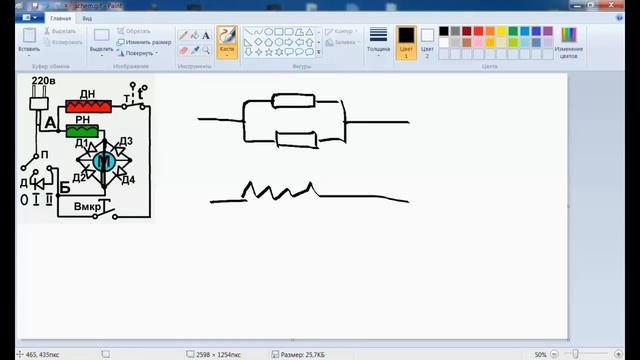Pick the Up arrow shape
This screenshot has width=640, height=360.
tap(309, 42)
